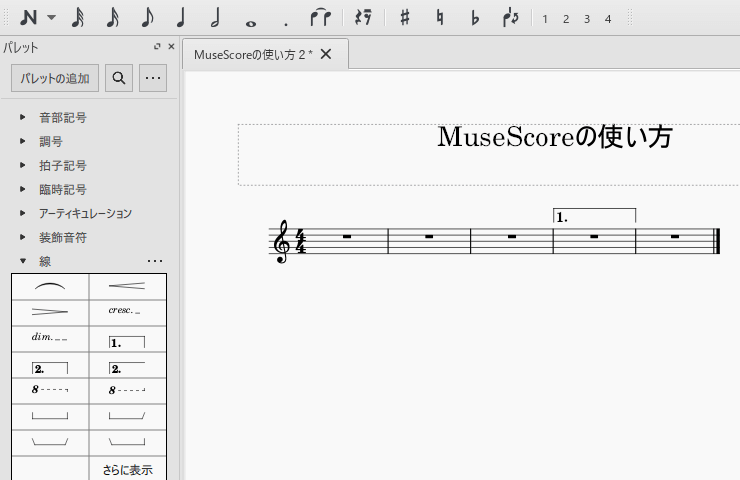Select the last measure's rest
The width and height of the screenshot is (740, 480).
pos(675,236)
